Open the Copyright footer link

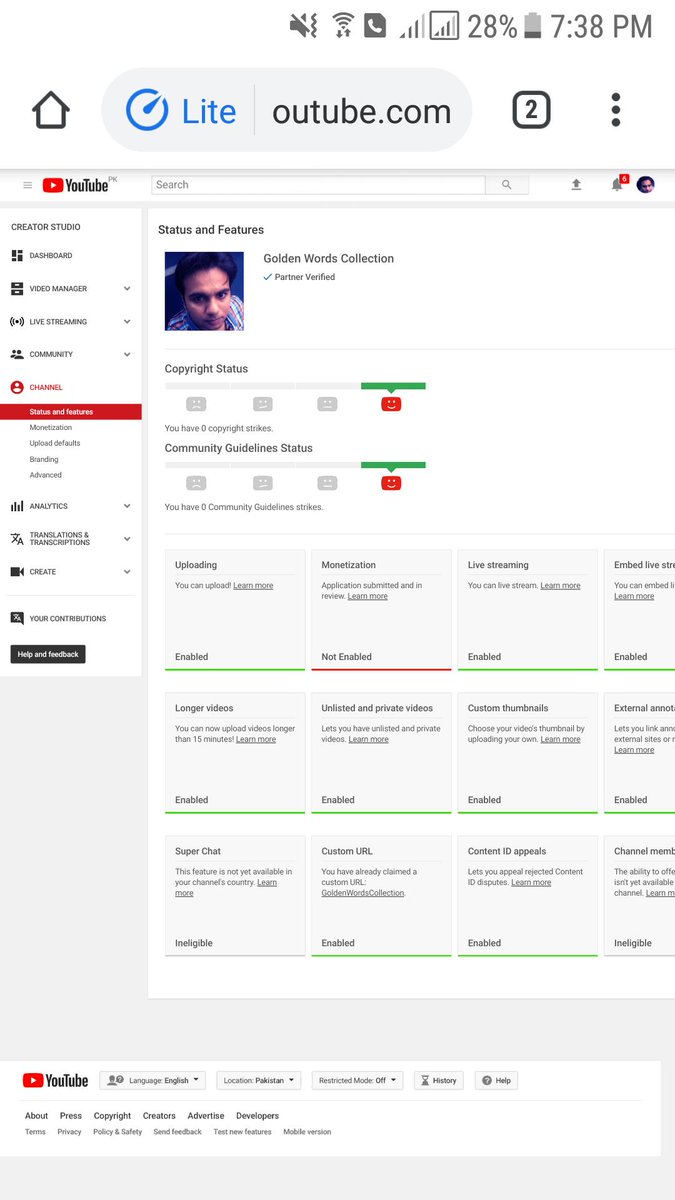(112, 1116)
